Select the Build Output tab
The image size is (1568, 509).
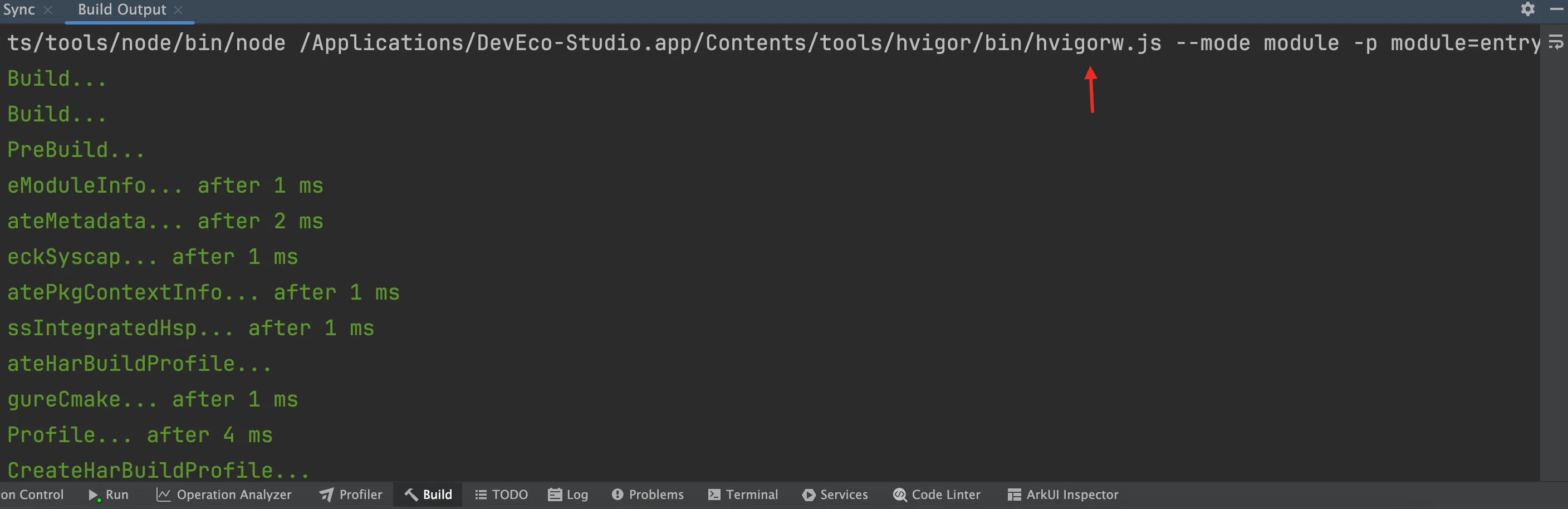tap(122, 9)
